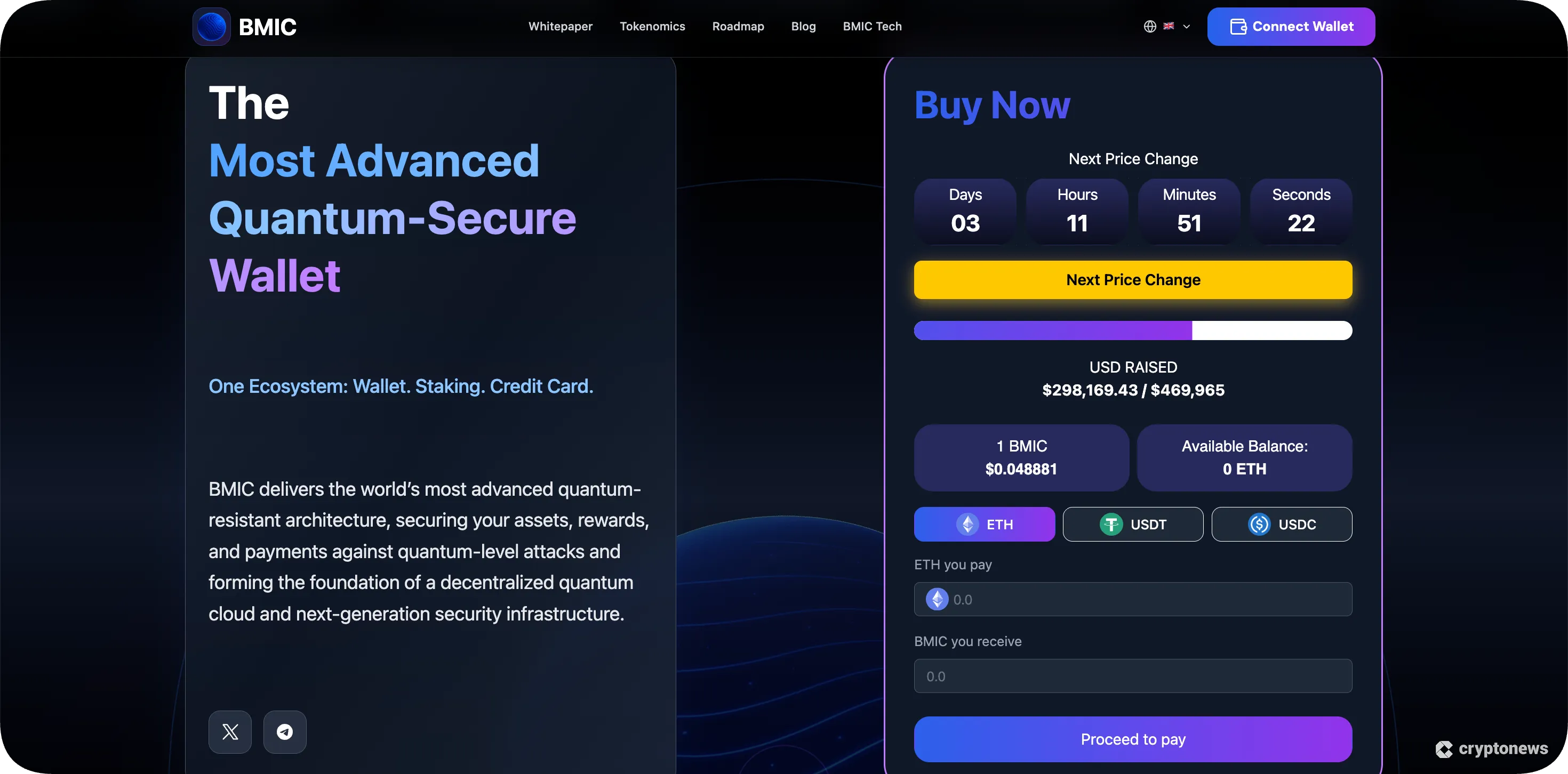
Task: Select ETH as payment currency
Action: (984, 524)
